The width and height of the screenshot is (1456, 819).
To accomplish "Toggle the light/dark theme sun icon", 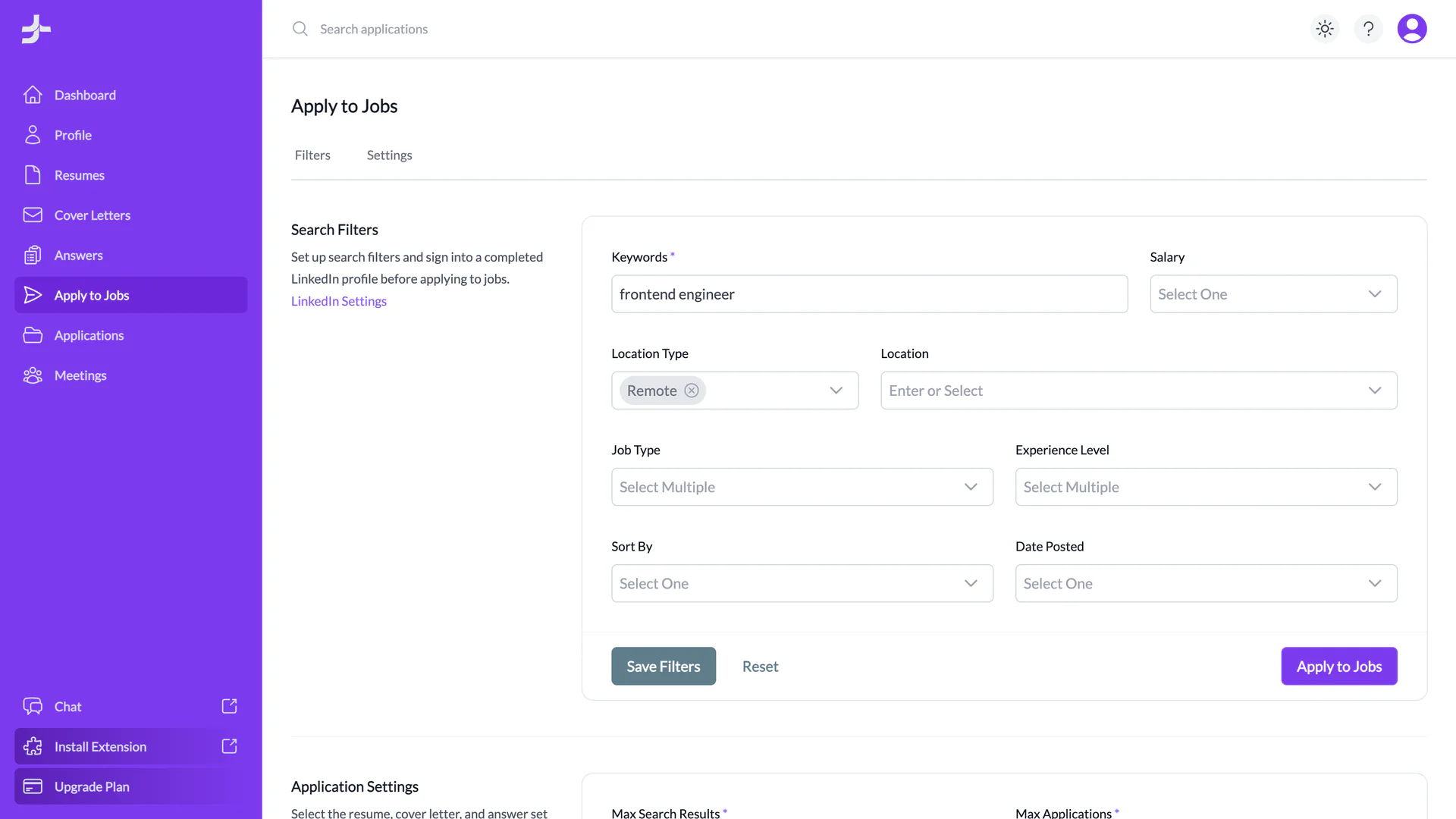I will 1324,29.
